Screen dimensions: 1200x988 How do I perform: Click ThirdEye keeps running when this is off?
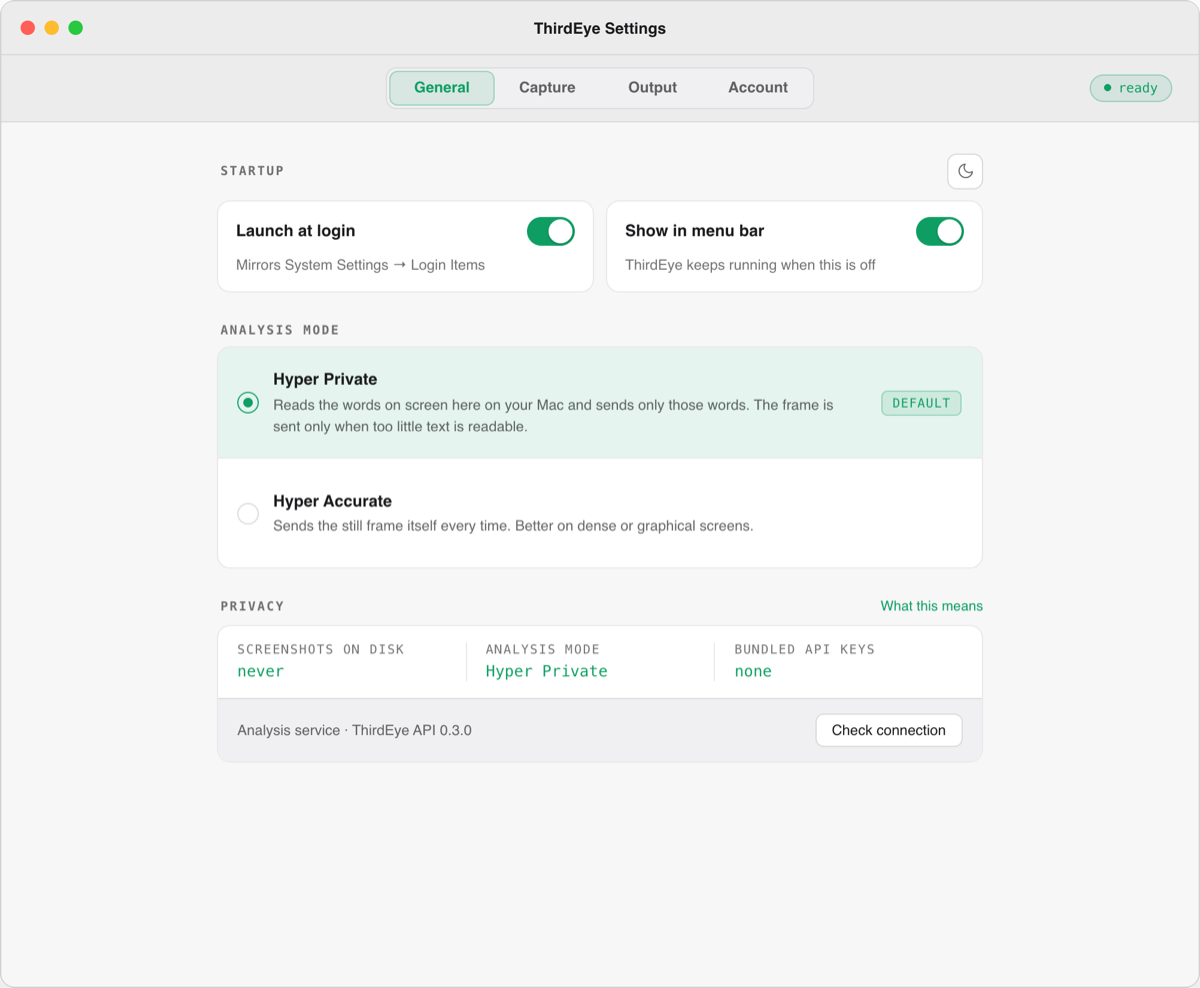click(750, 265)
